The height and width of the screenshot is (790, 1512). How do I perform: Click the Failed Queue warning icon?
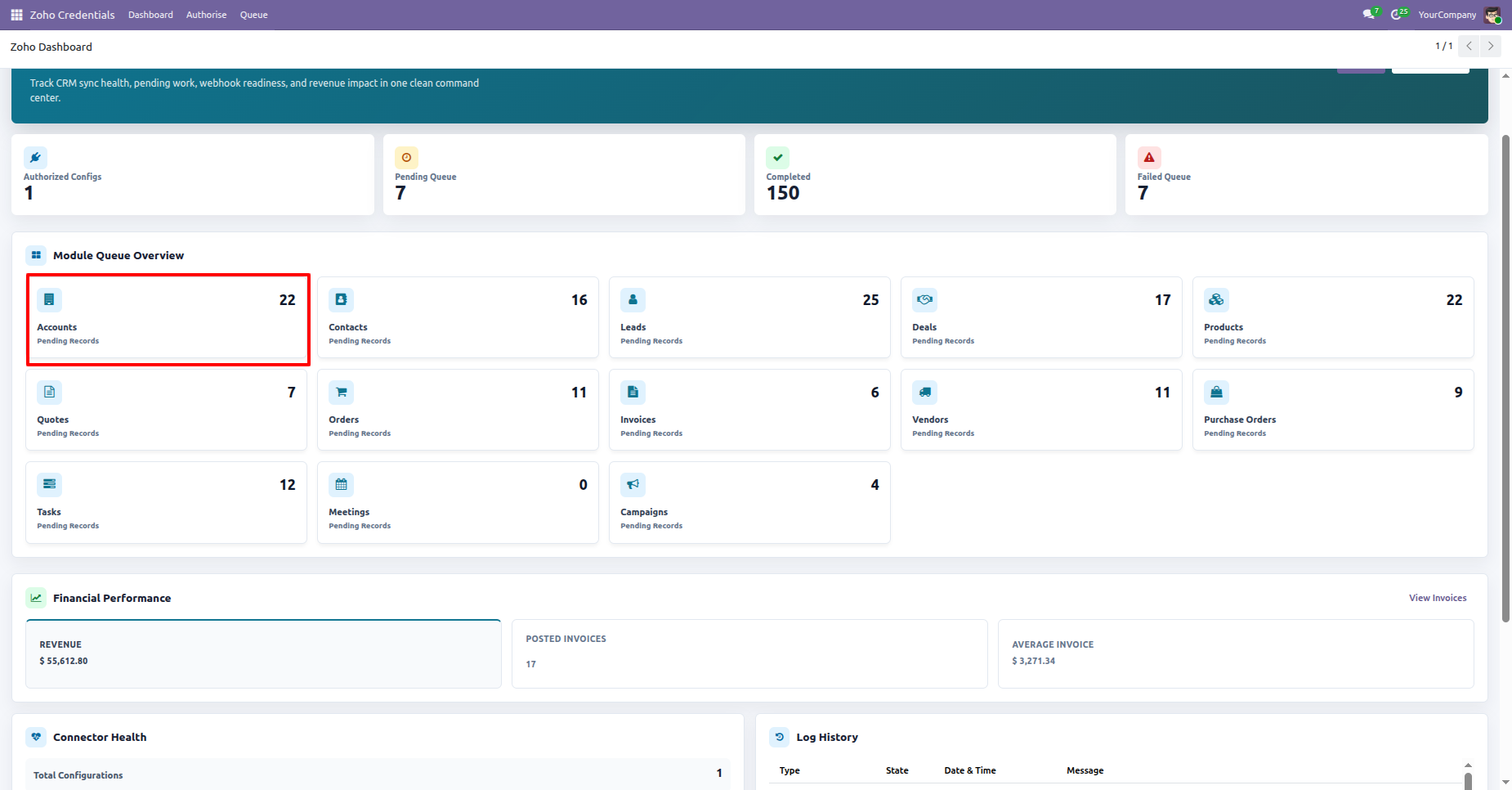1149,158
